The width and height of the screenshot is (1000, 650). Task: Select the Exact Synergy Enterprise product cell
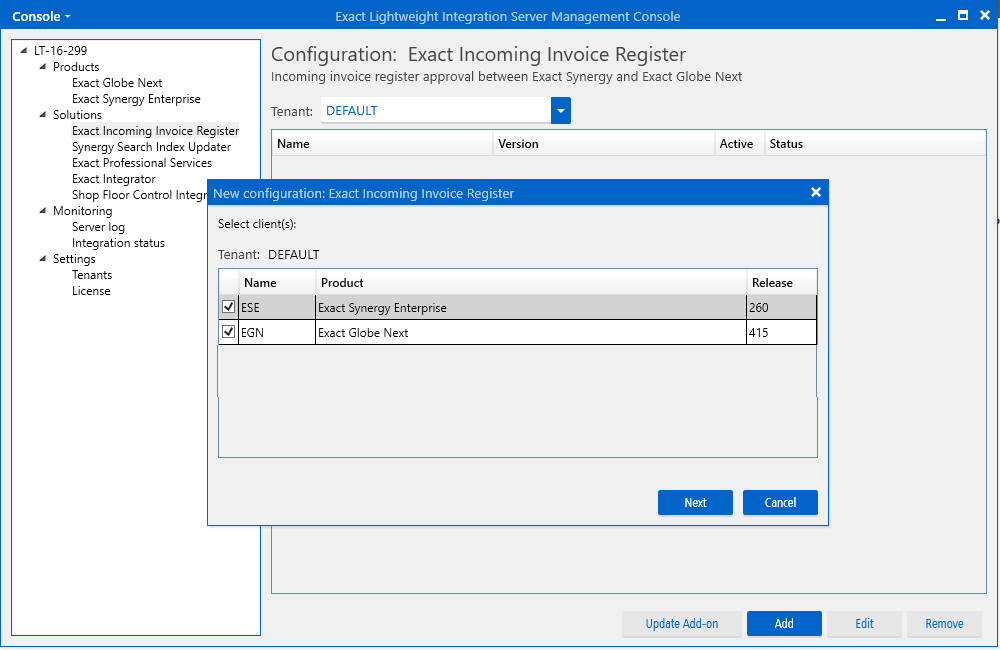tap(531, 307)
